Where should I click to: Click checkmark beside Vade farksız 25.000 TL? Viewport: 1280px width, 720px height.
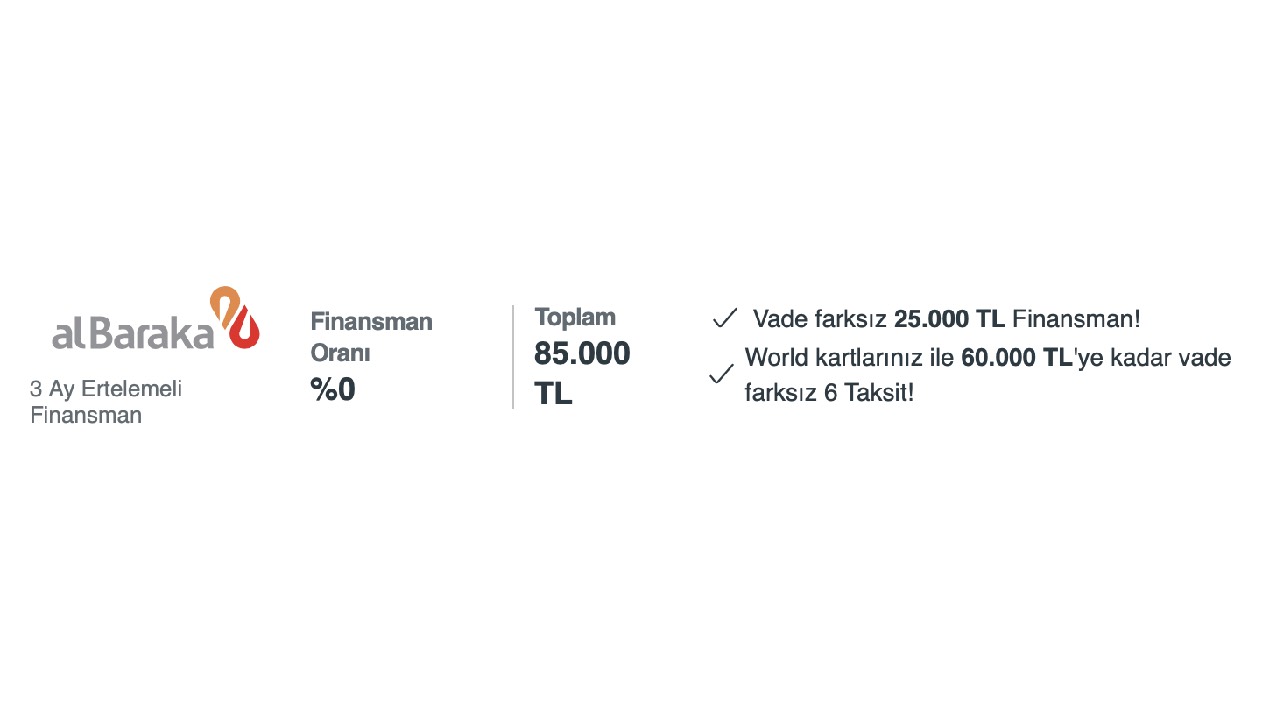724,319
